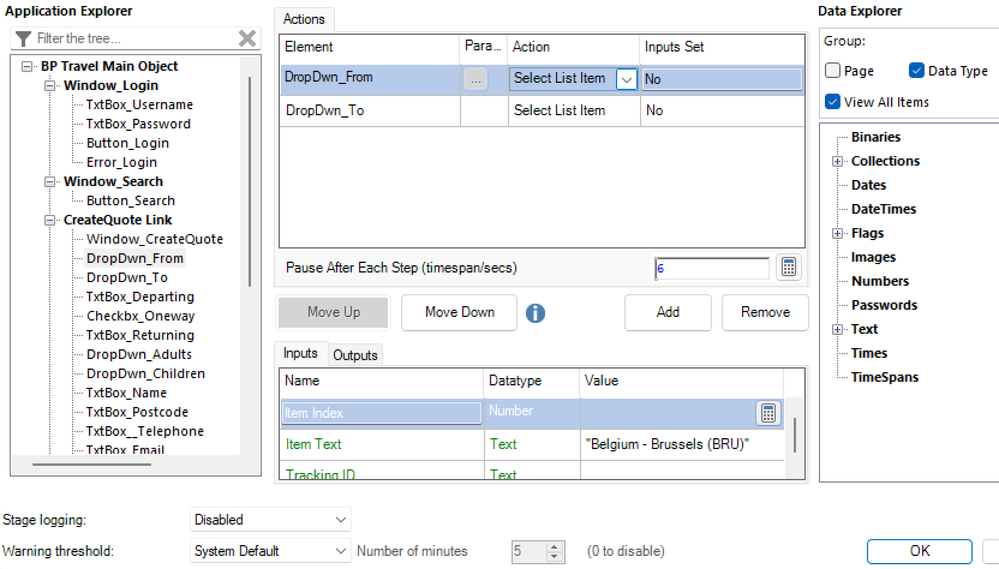Select DropDwn_To in the application tree
The height and width of the screenshot is (569, 999).
(127, 278)
